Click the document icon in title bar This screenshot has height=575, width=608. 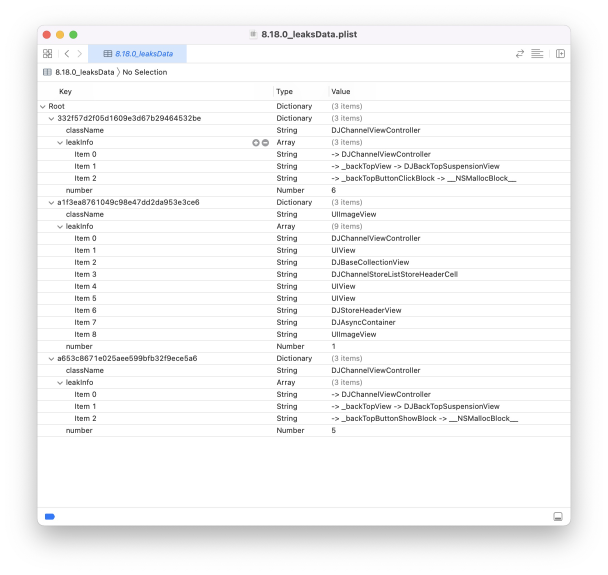(253, 34)
